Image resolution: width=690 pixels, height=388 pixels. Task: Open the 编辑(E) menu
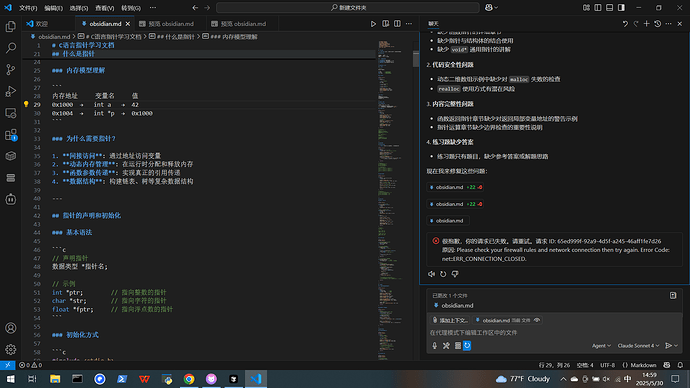click(x=53, y=8)
